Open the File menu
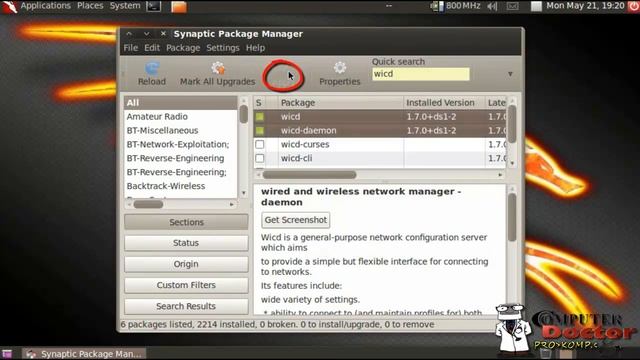Screen dimensions: 640x360 click(131, 48)
